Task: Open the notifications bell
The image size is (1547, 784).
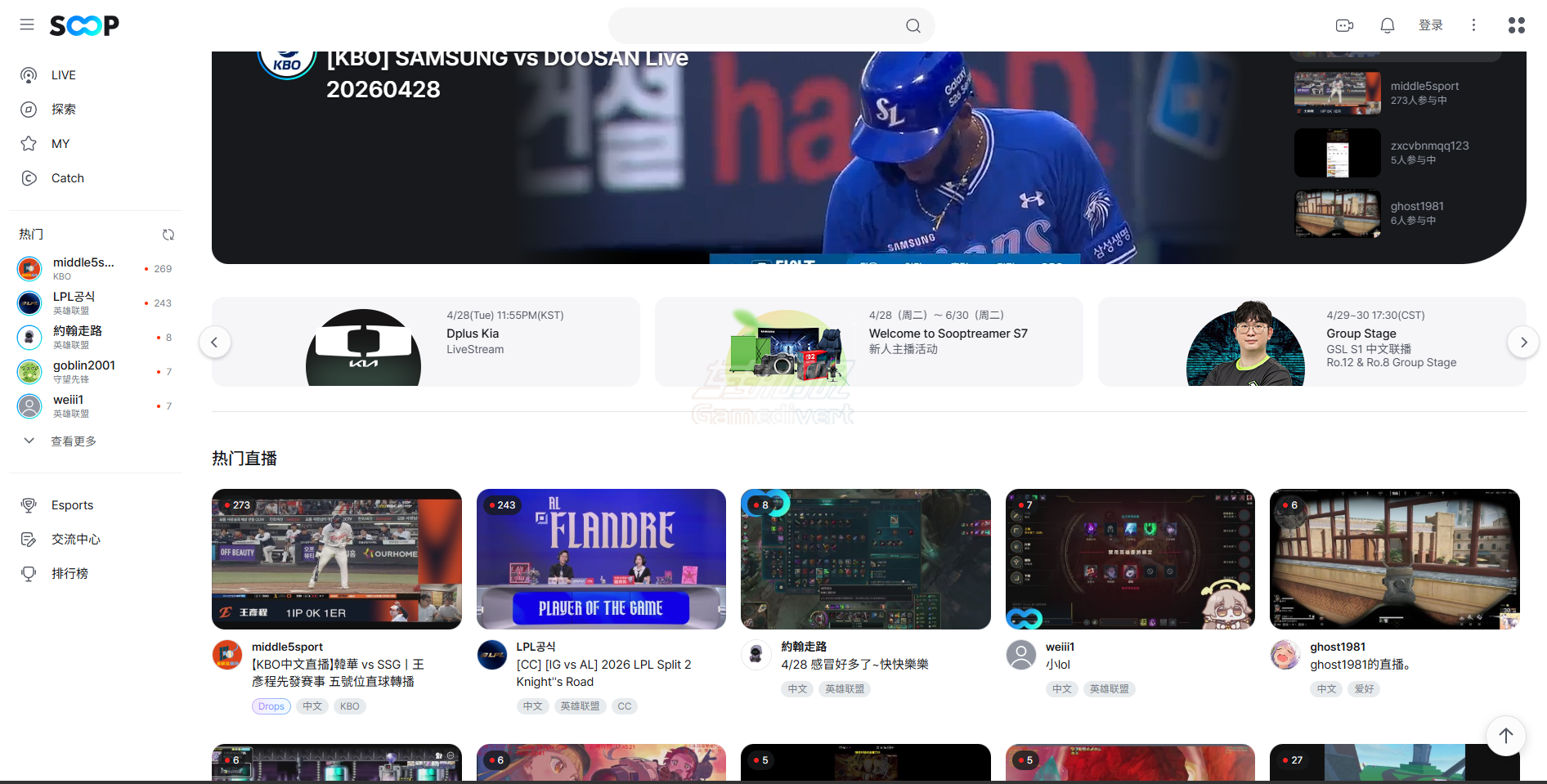Action: 1387,25
